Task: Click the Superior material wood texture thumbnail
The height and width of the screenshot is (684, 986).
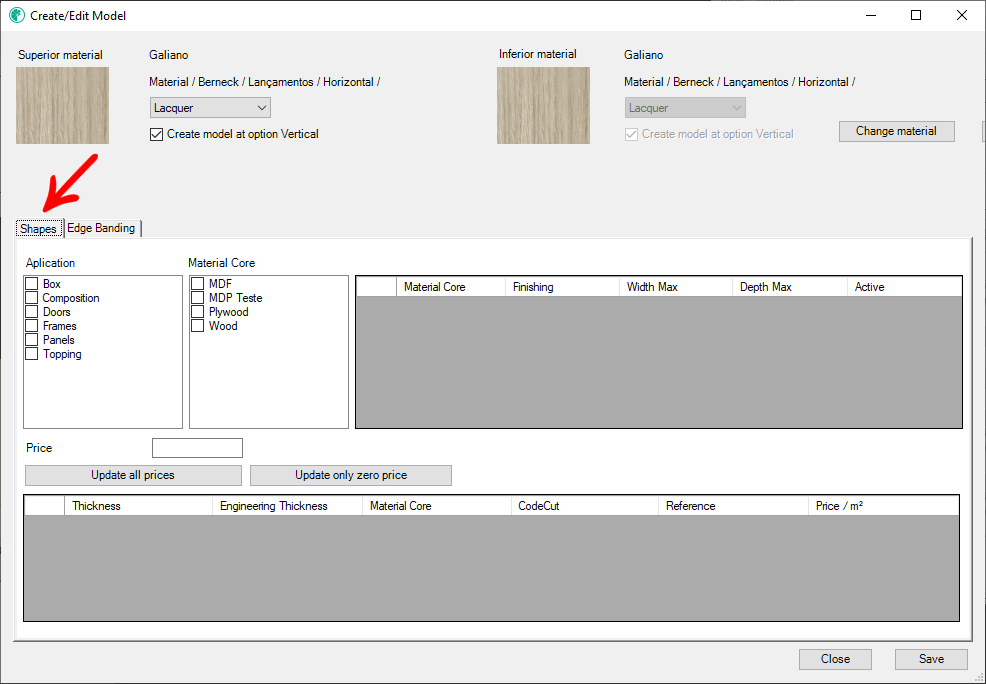Action: [62, 106]
